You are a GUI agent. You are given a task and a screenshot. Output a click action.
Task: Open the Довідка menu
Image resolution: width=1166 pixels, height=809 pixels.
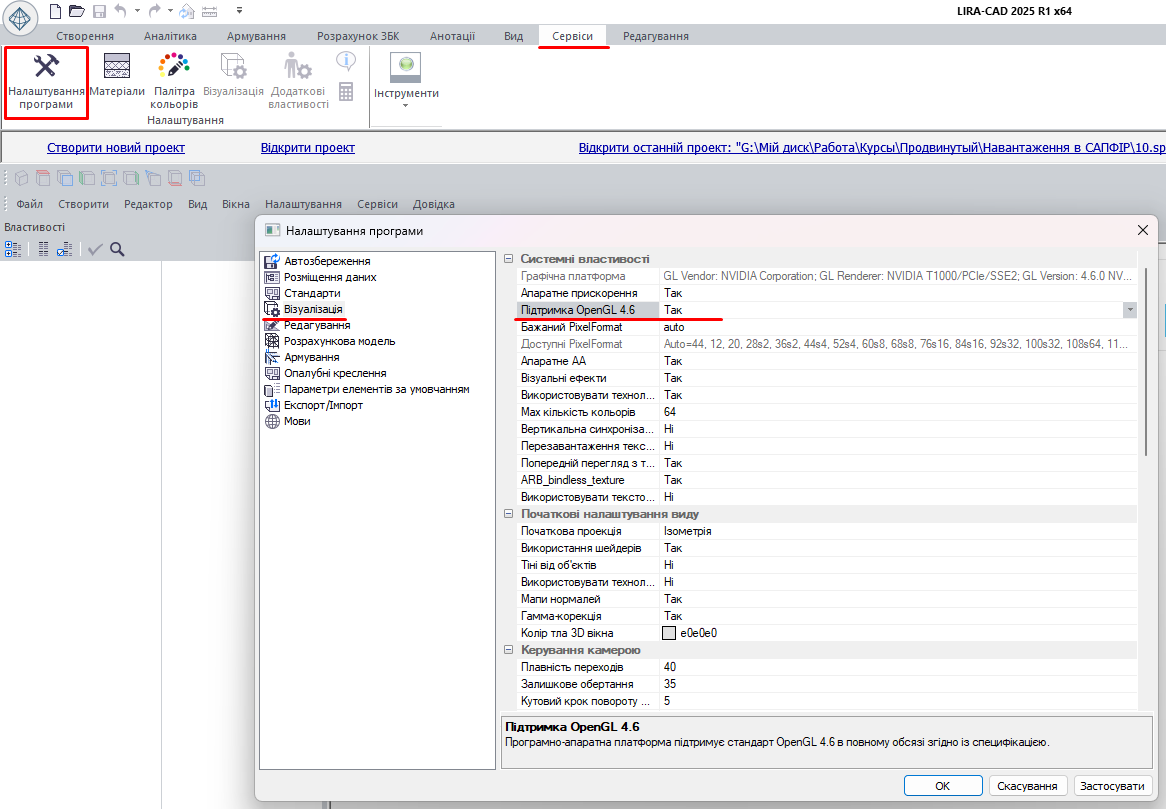pos(433,204)
